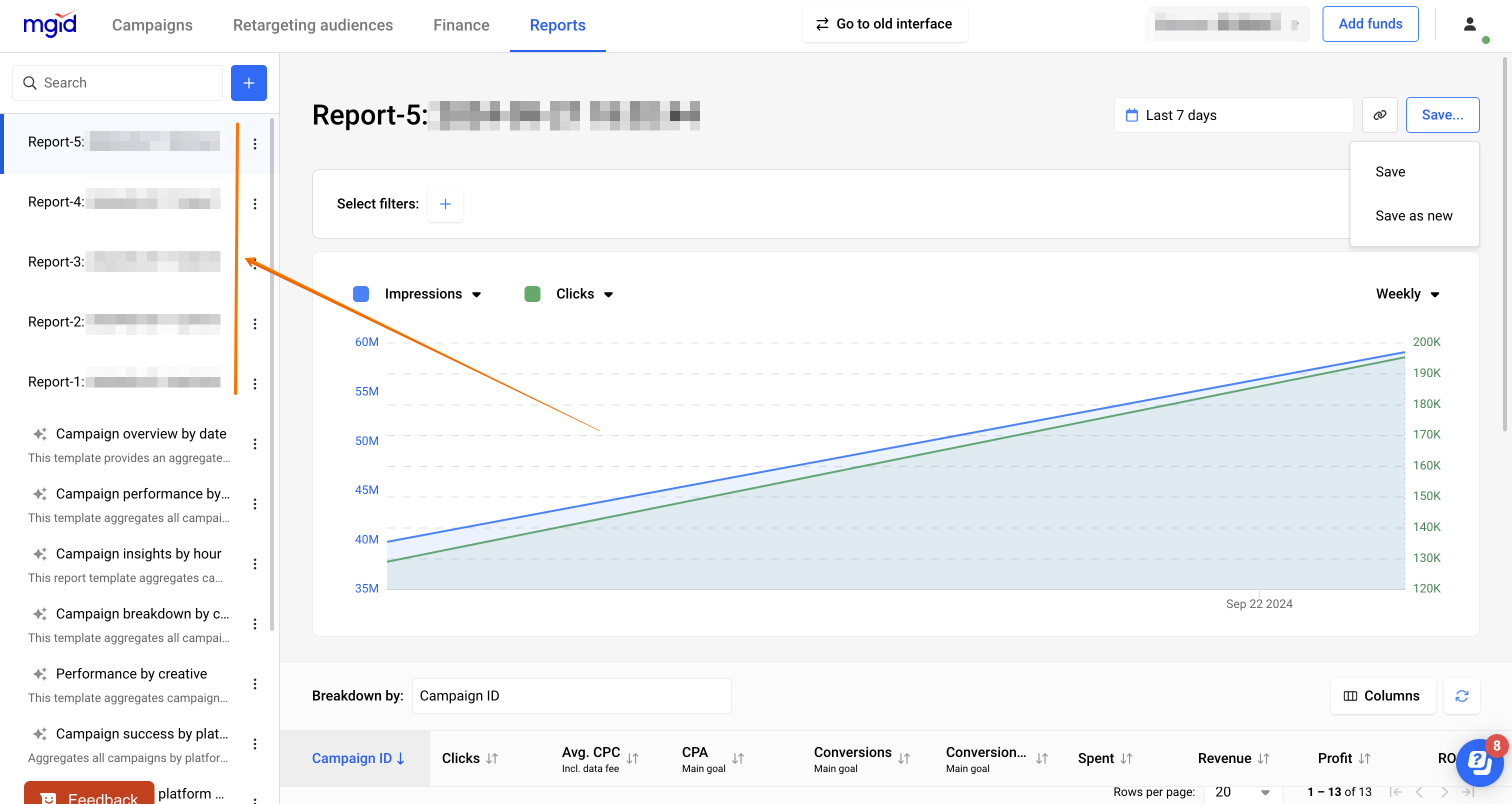Open the Weekly interval dropdown
The image size is (1512, 804).
[x=1407, y=294]
